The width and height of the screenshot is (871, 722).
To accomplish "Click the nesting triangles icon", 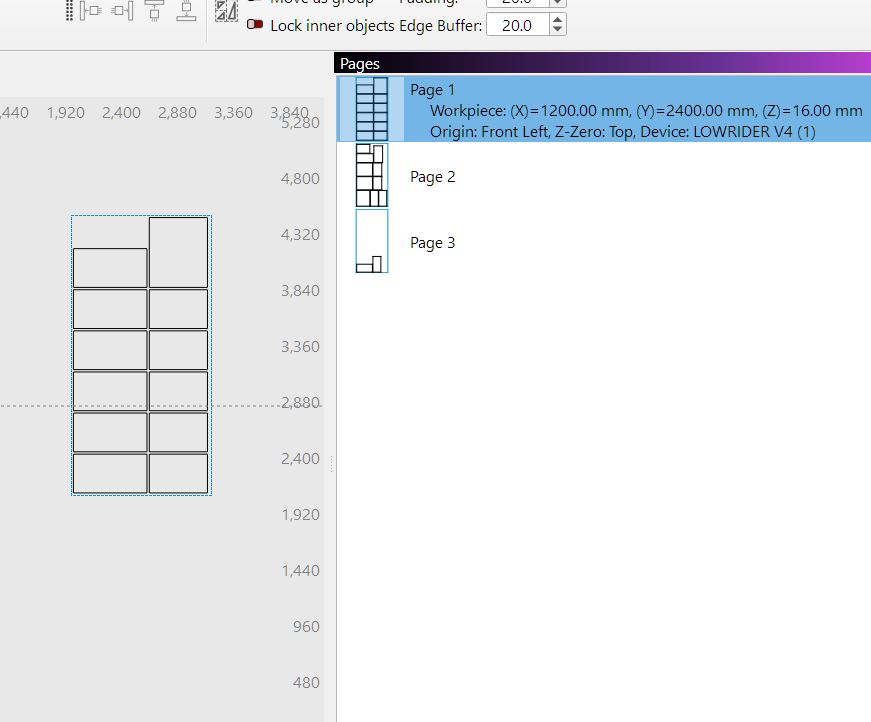I will (x=226, y=11).
